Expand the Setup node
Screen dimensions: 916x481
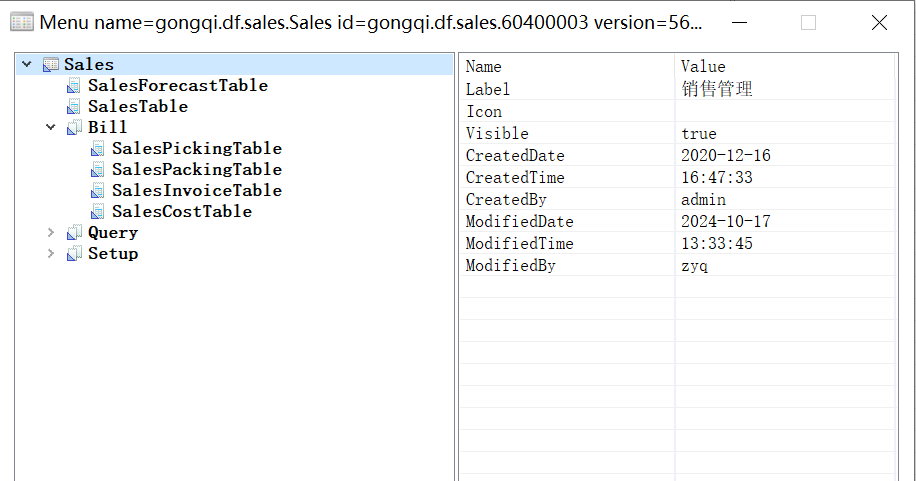click(x=51, y=254)
